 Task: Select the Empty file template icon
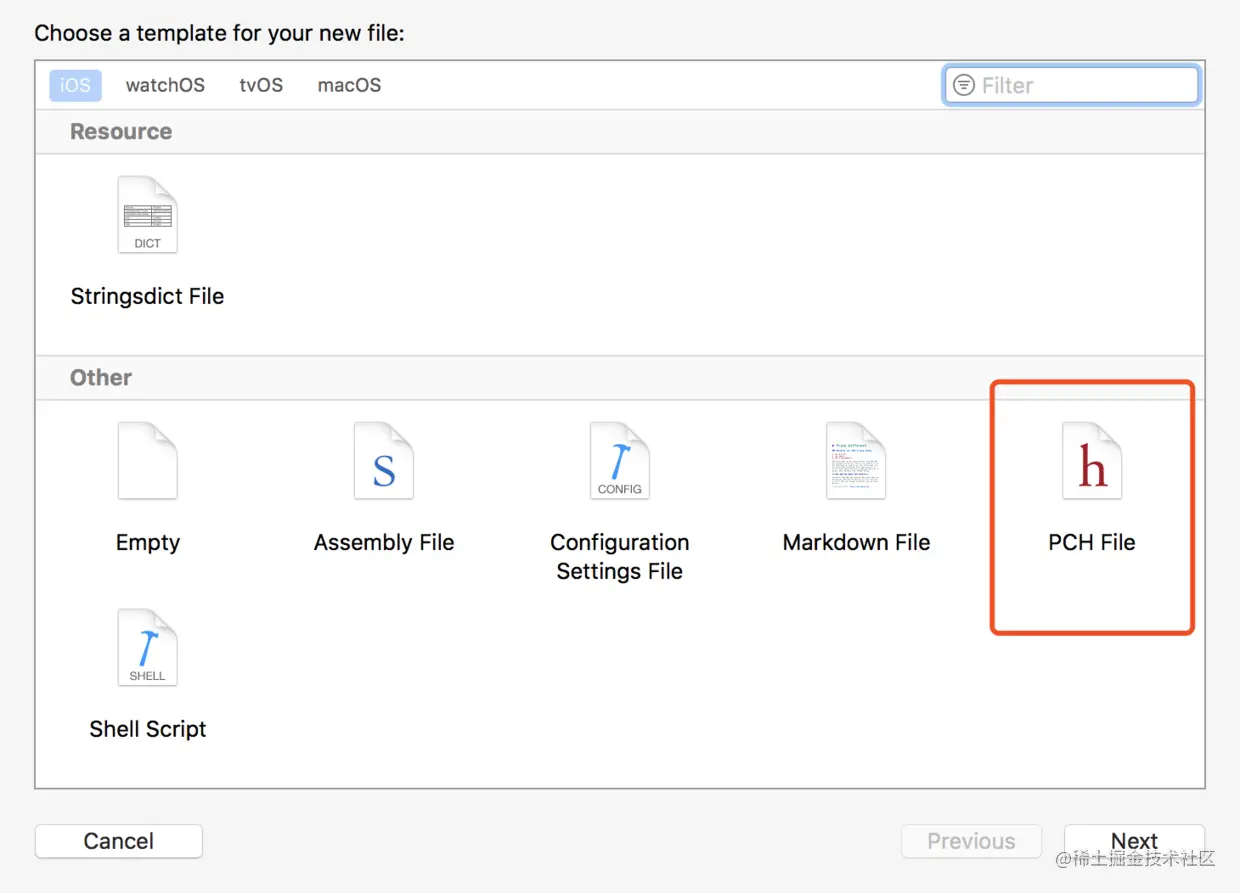tap(148, 460)
